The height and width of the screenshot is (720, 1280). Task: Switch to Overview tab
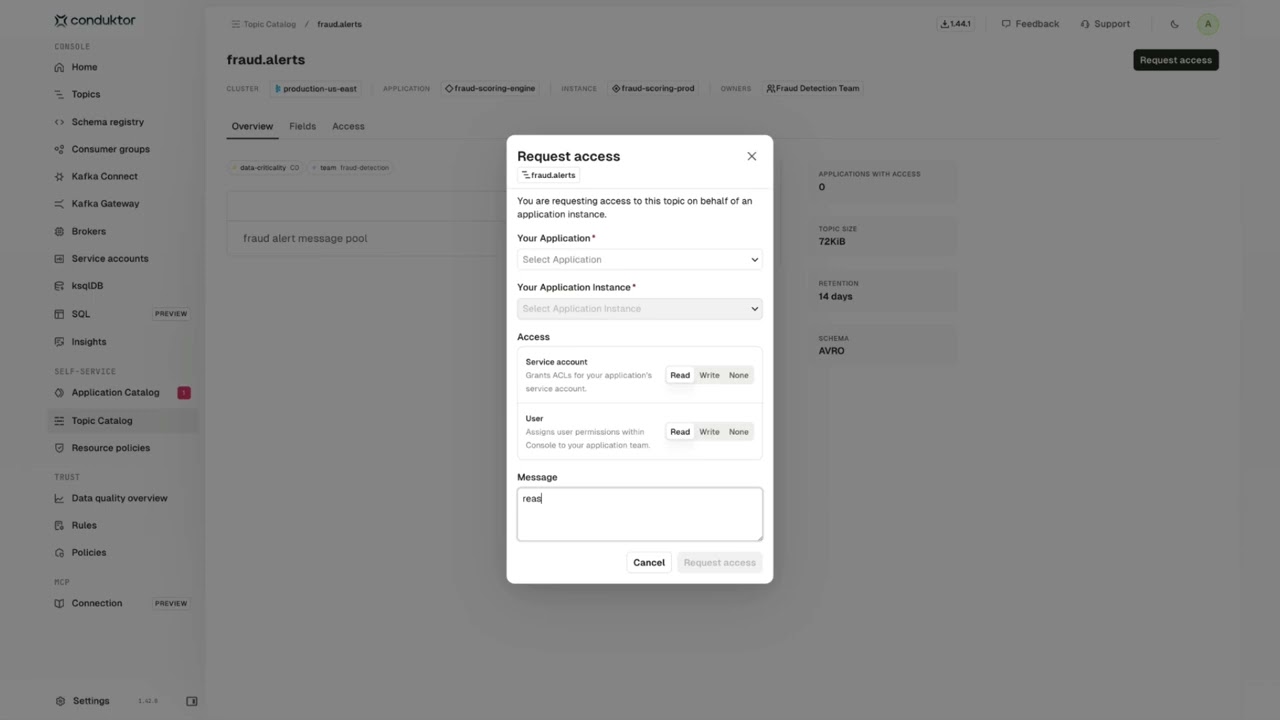tap(252, 126)
